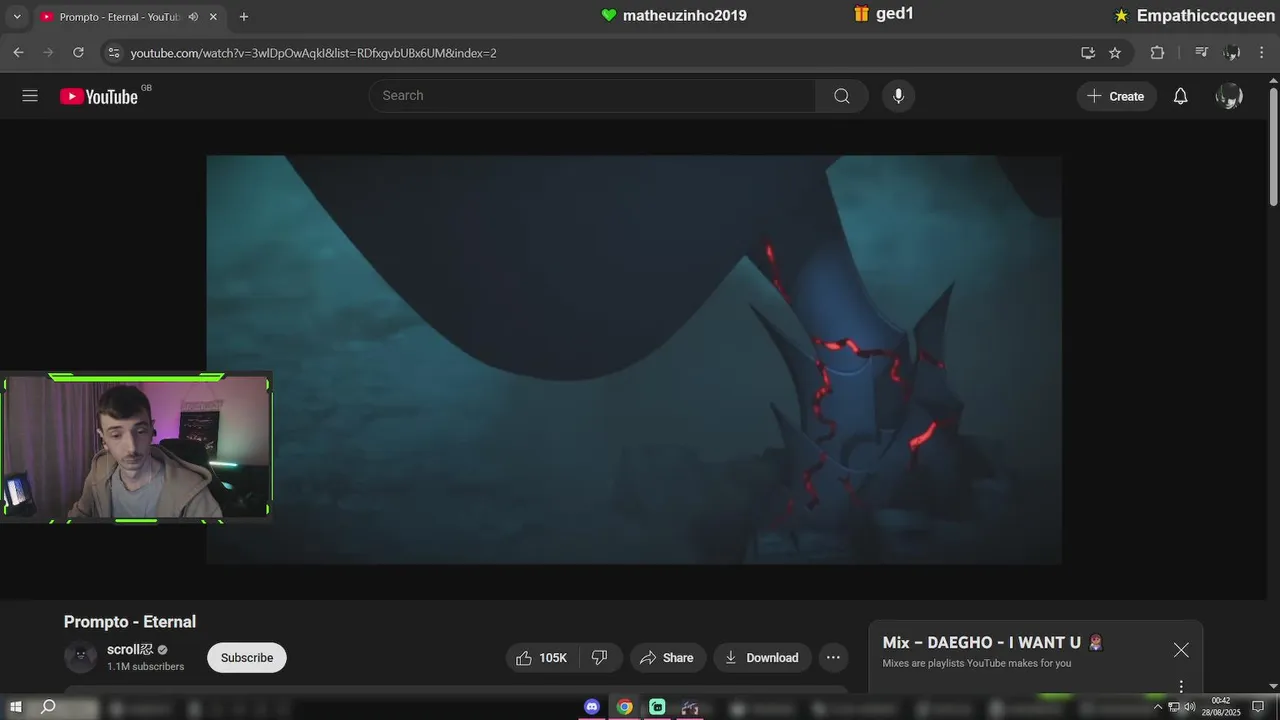Dislike the video
The height and width of the screenshot is (720, 1280).
[x=599, y=658]
